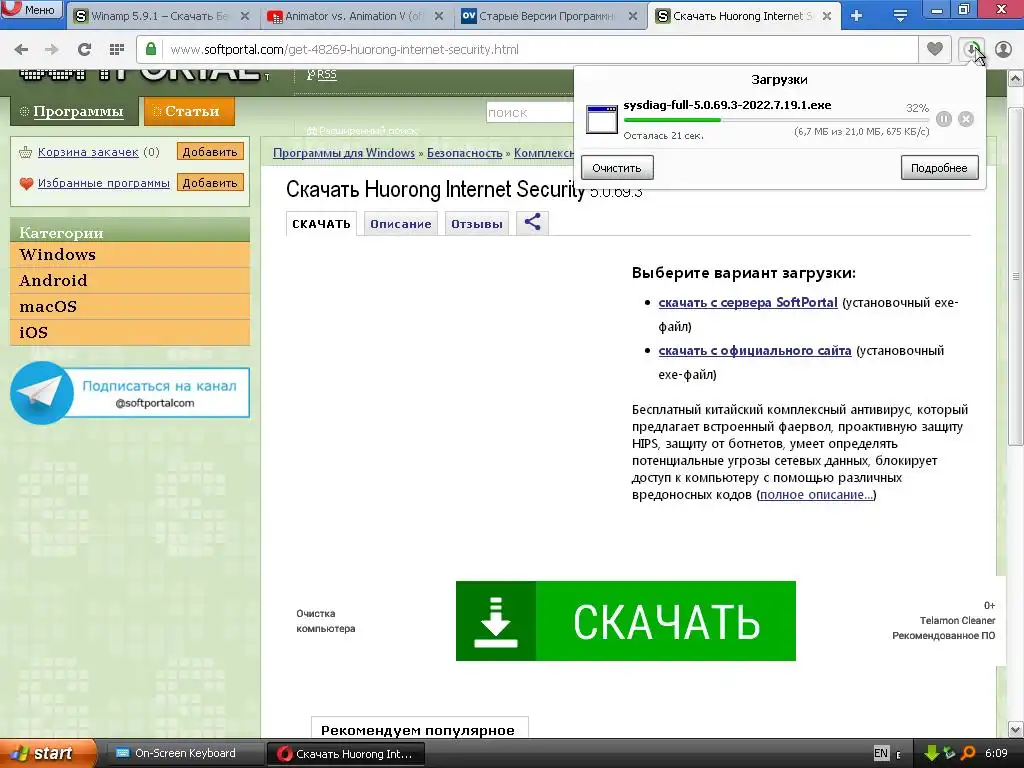The width and height of the screenshot is (1024, 768).
Task: Click the page scrollbar down arrow
Action: (x=1016, y=729)
